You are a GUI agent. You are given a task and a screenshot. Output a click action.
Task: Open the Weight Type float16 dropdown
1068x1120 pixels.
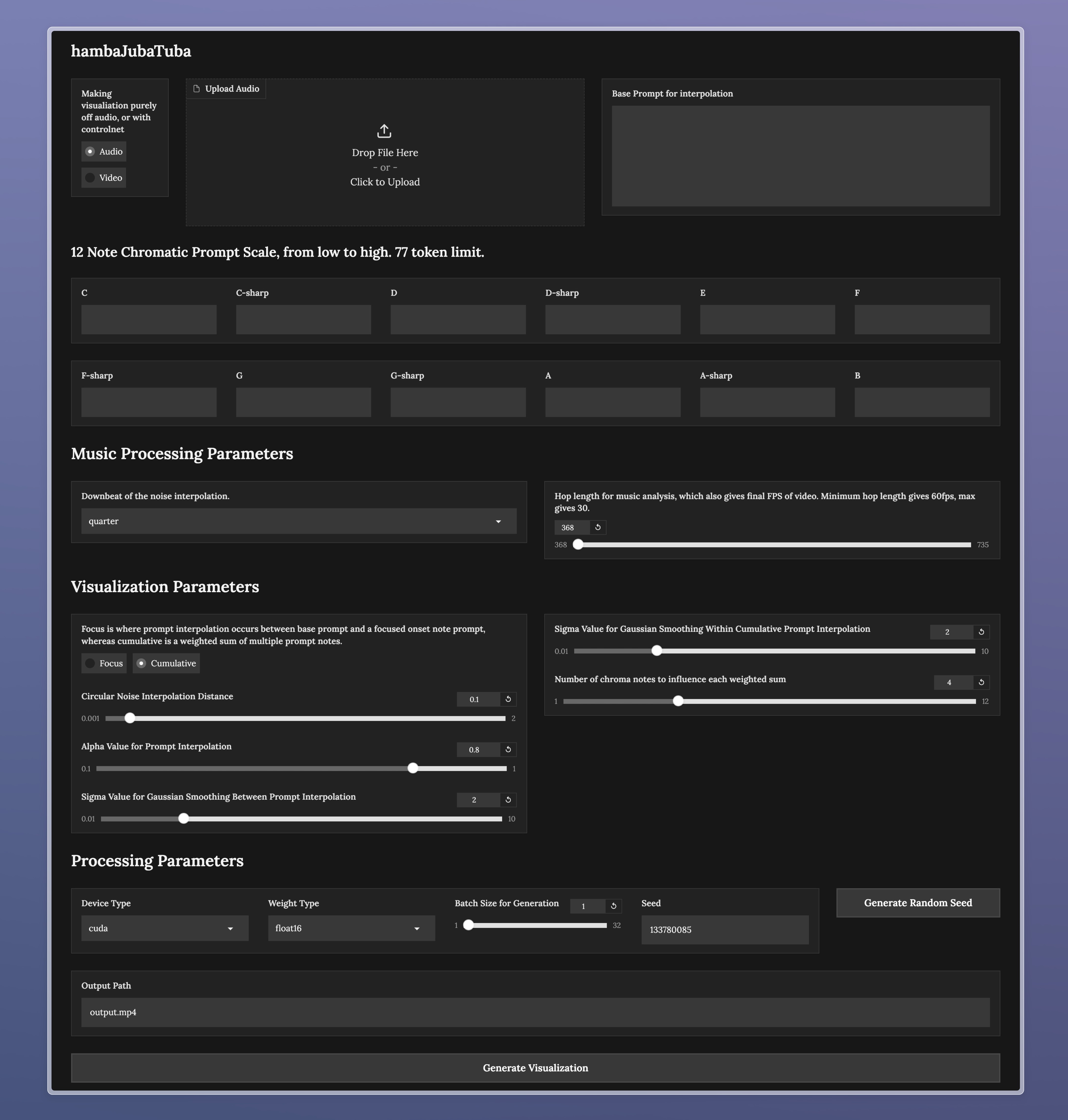(351, 928)
